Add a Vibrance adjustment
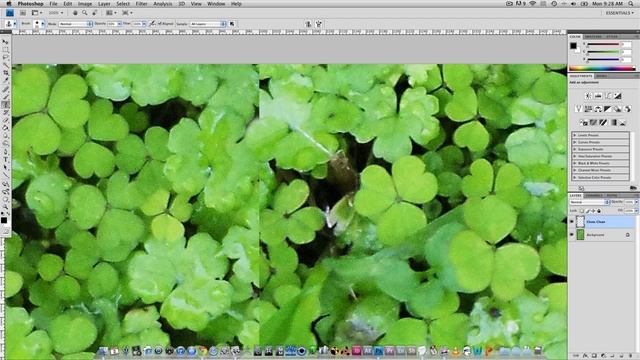This screenshot has width=640, height=360. pyautogui.click(x=578, y=109)
